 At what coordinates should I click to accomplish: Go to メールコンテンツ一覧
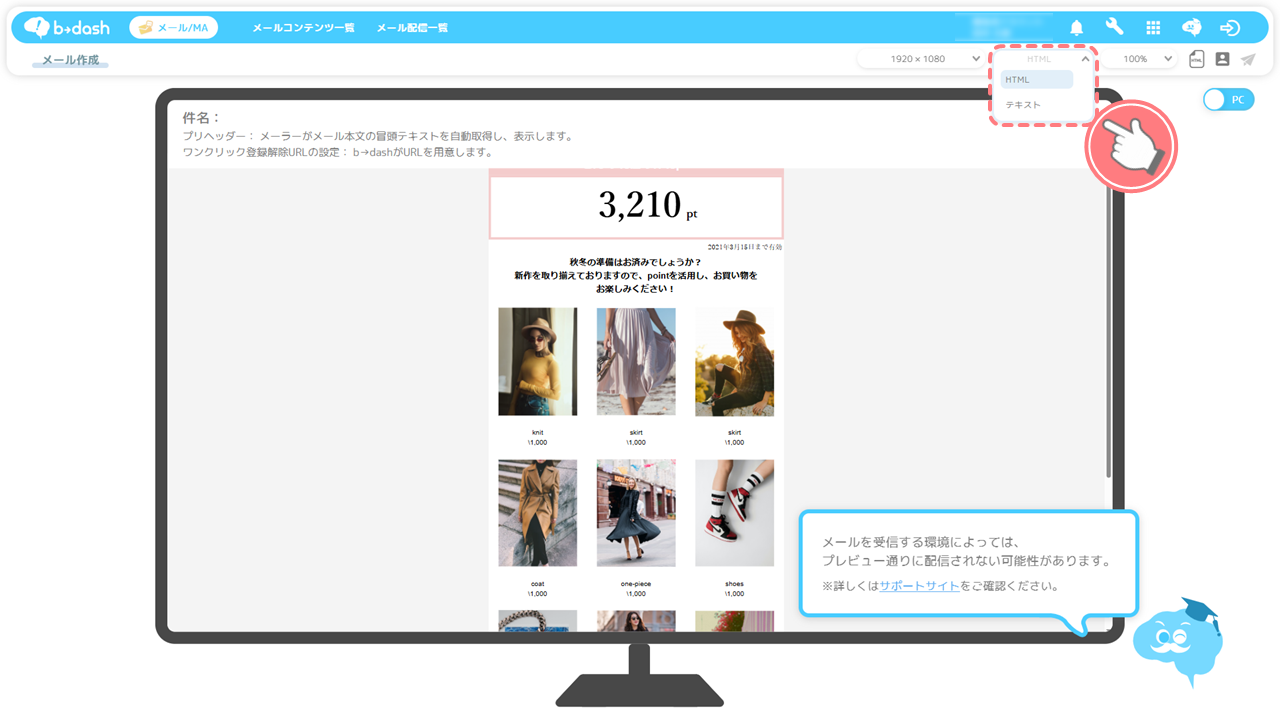303,28
